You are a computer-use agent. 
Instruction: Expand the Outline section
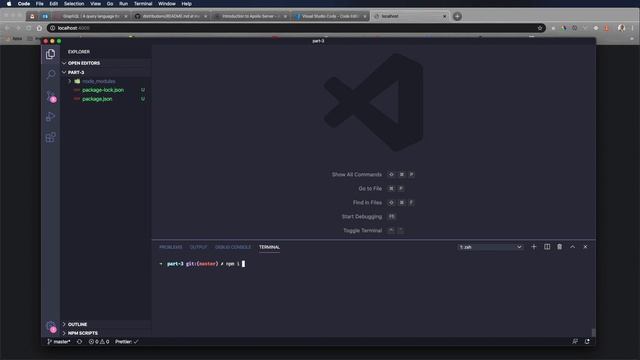[x=106, y=324]
